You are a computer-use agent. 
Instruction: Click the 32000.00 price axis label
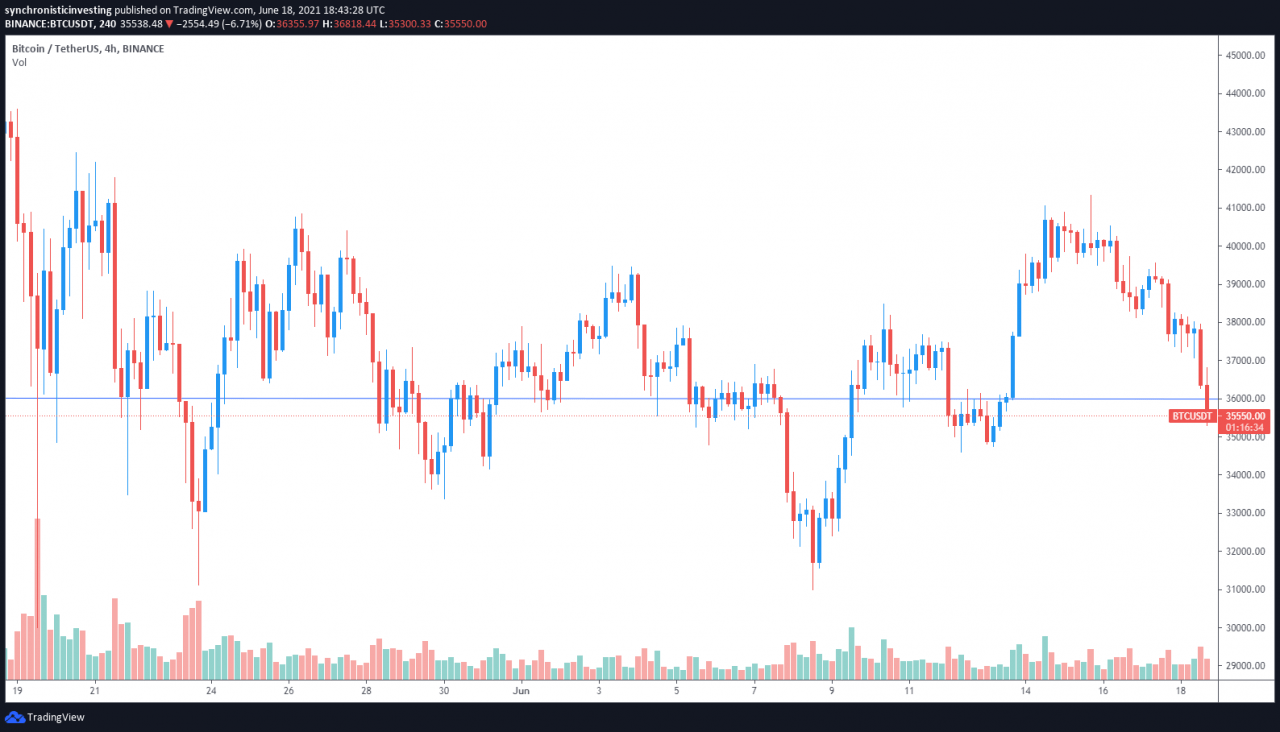point(1245,551)
